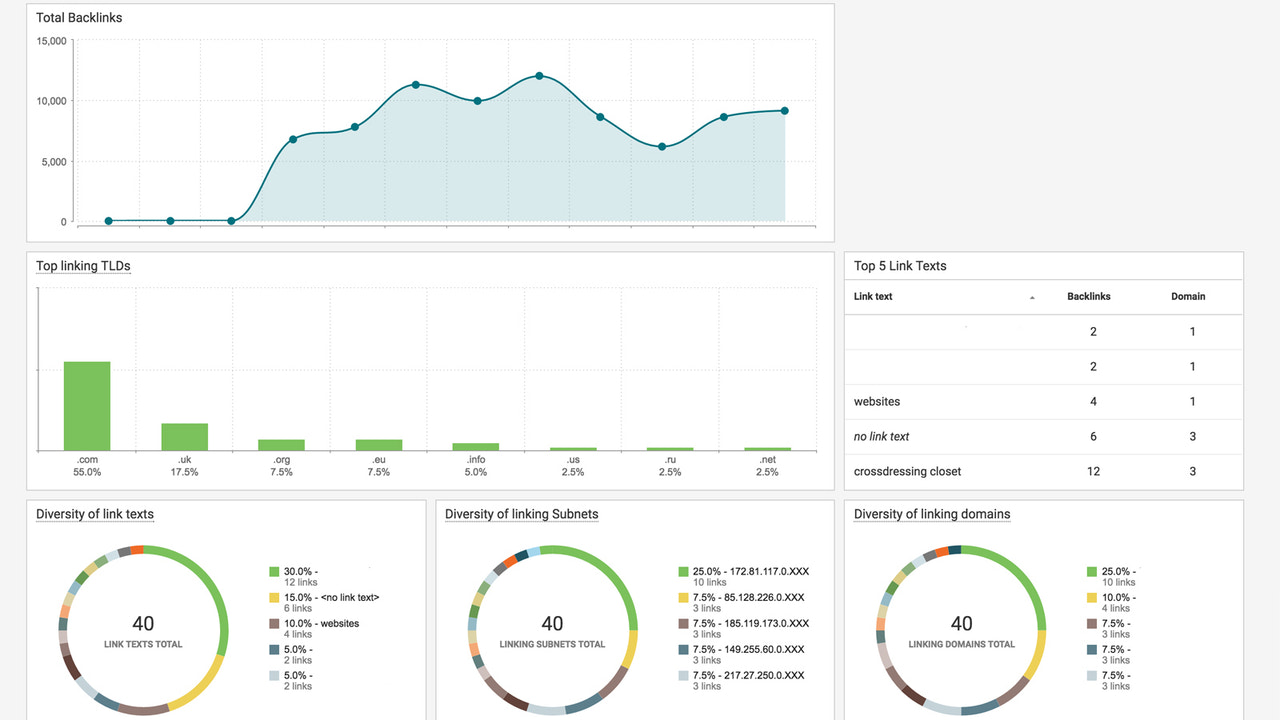Sort the table by the Backlinks column

1088,296
